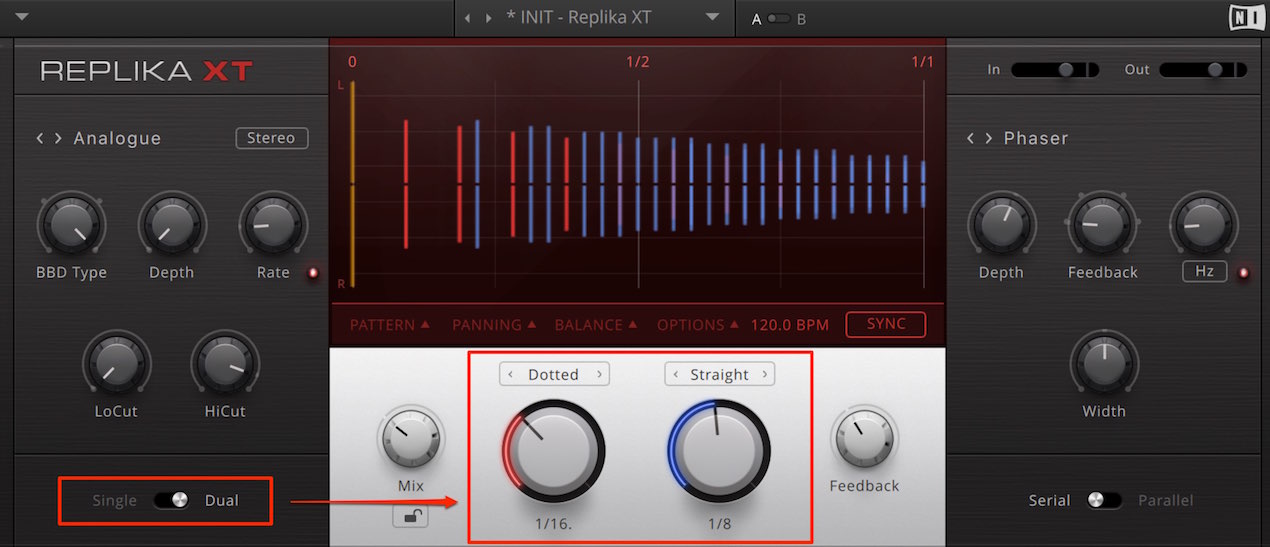Adjust the In level slider
The width and height of the screenshot is (1270, 547).
1055,70
